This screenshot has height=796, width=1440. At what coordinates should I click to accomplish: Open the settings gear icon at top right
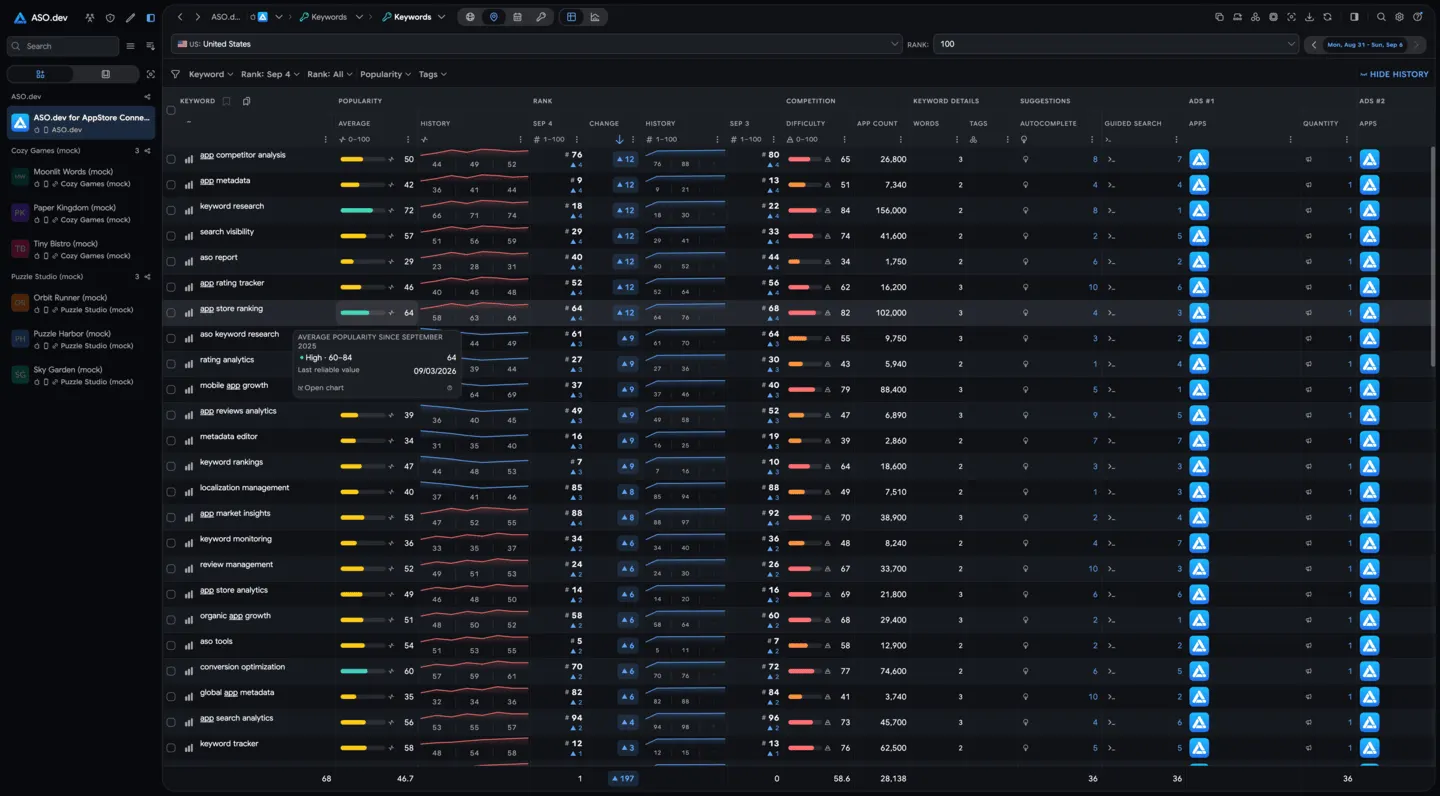1400,17
